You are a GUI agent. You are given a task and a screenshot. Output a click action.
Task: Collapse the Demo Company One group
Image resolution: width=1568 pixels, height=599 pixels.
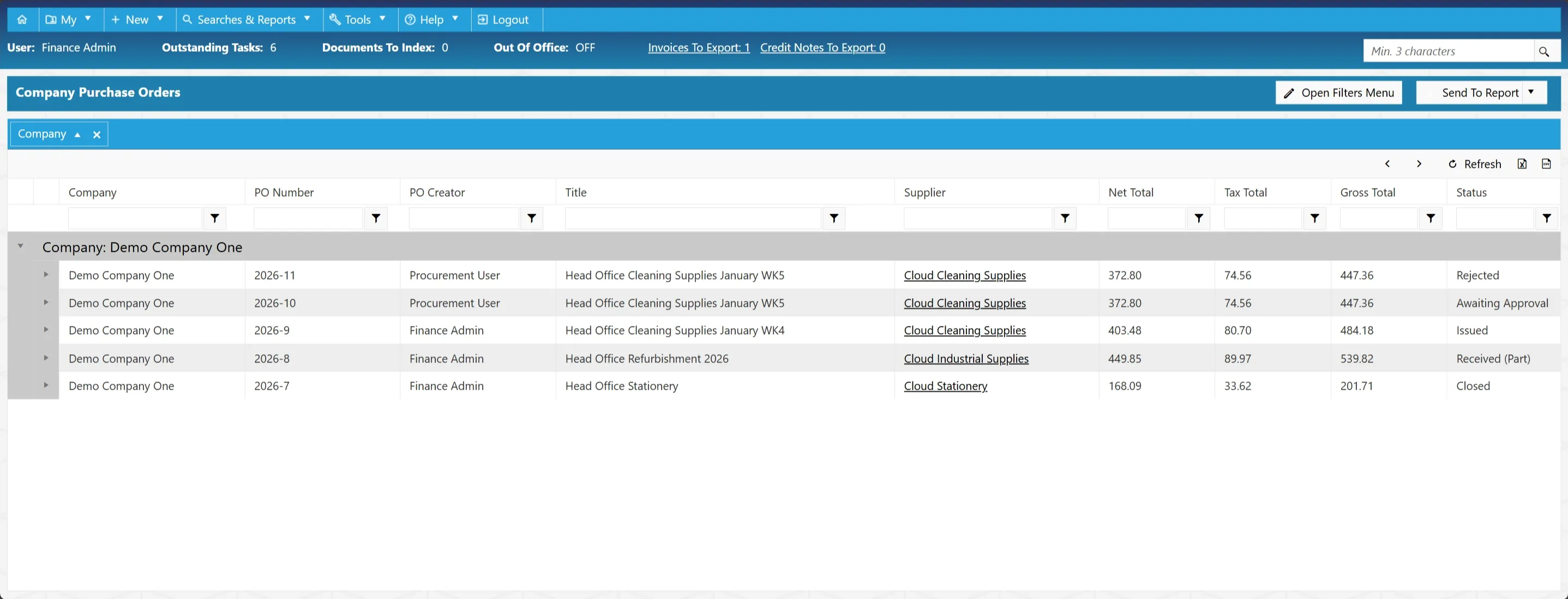[x=20, y=246]
